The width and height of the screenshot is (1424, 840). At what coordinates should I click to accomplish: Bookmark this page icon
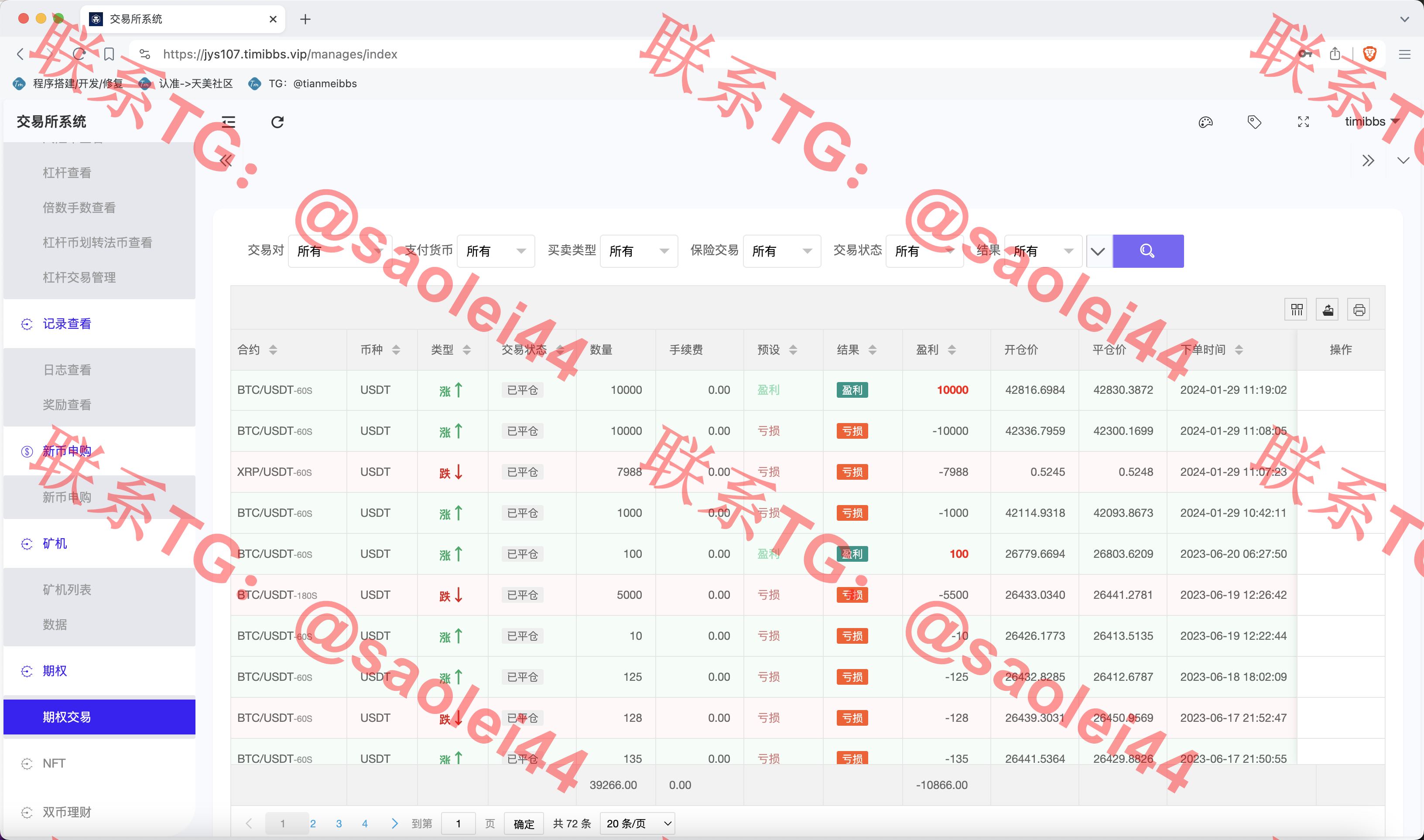click(x=109, y=55)
